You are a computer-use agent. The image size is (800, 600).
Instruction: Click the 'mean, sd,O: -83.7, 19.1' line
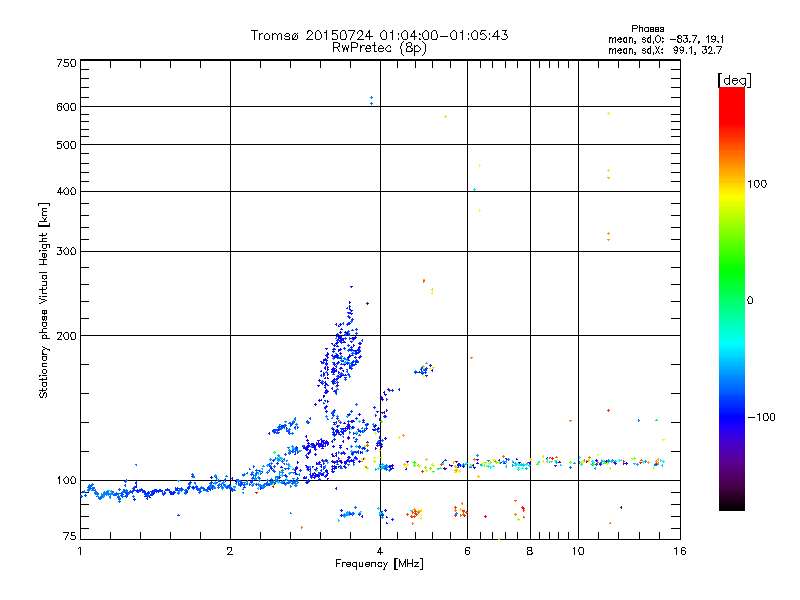click(x=666, y=39)
